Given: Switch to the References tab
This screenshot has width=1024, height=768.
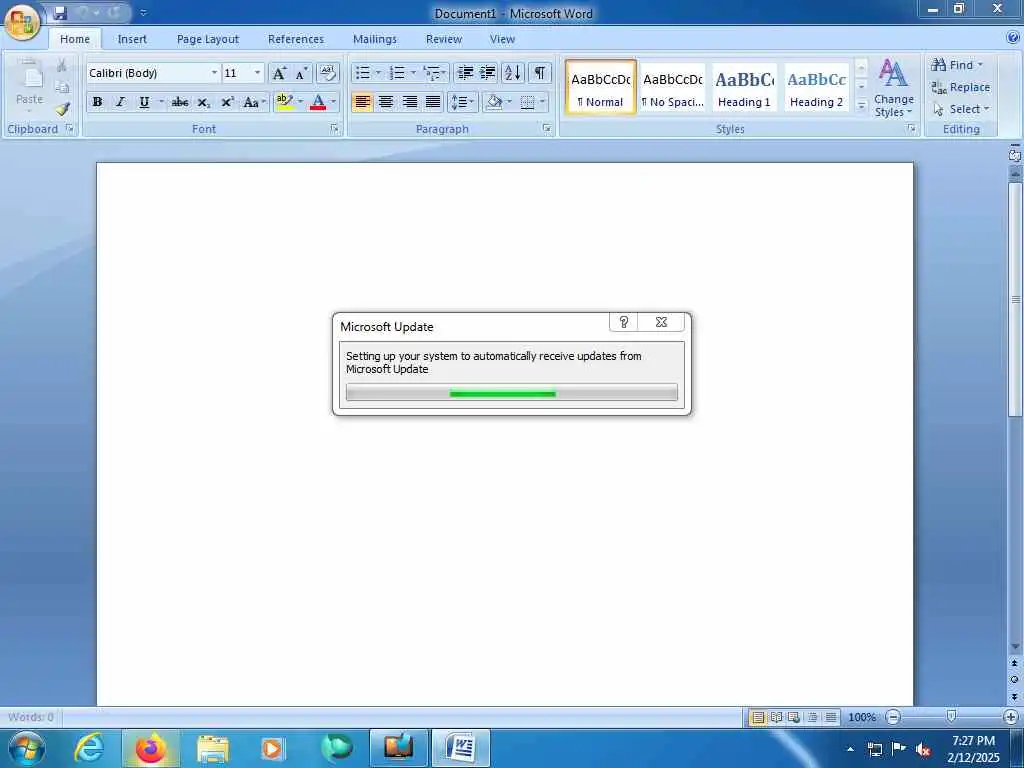Looking at the screenshot, I should tap(296, 39).
